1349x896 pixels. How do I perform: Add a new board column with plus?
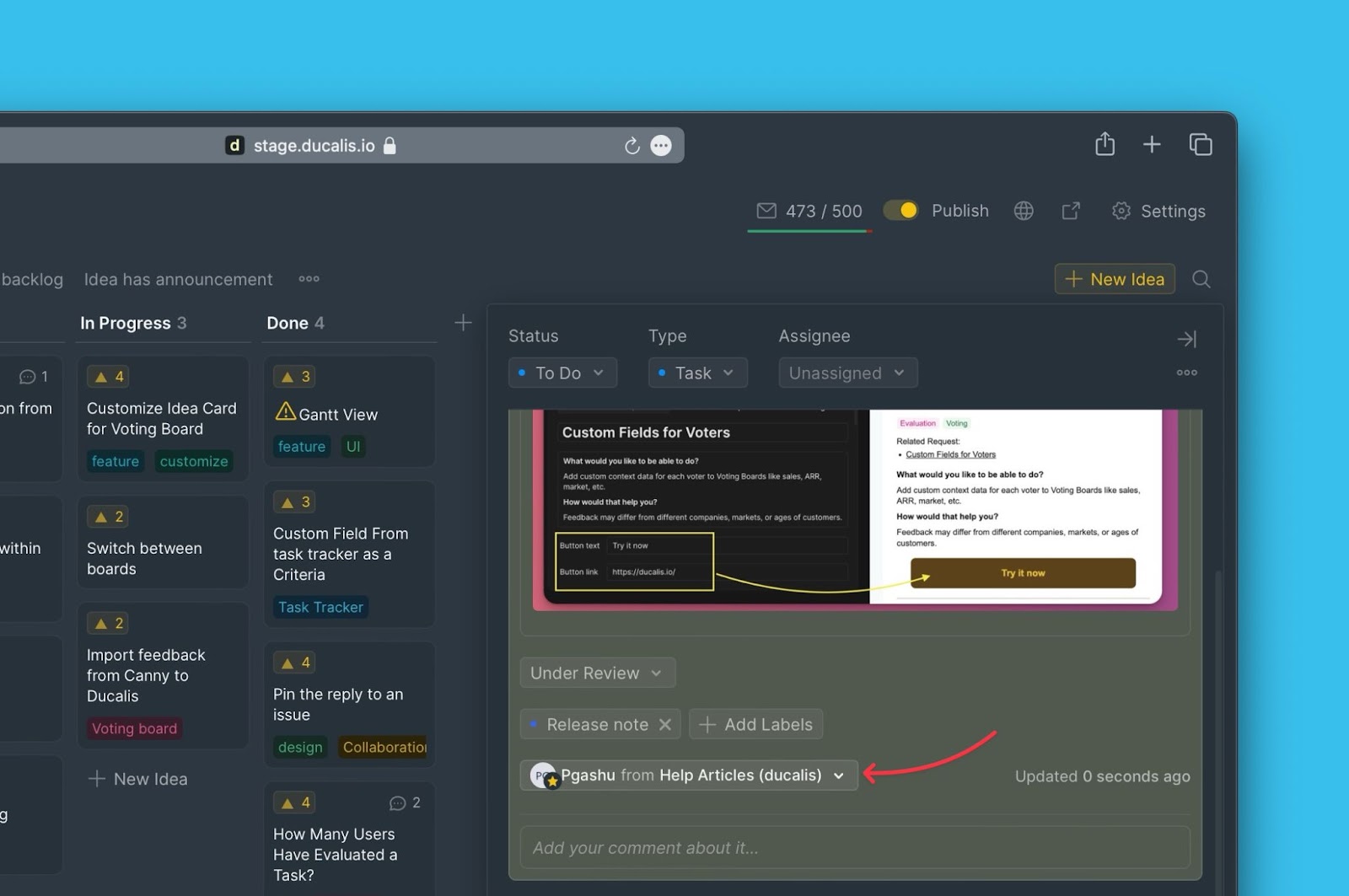[463, 323]
